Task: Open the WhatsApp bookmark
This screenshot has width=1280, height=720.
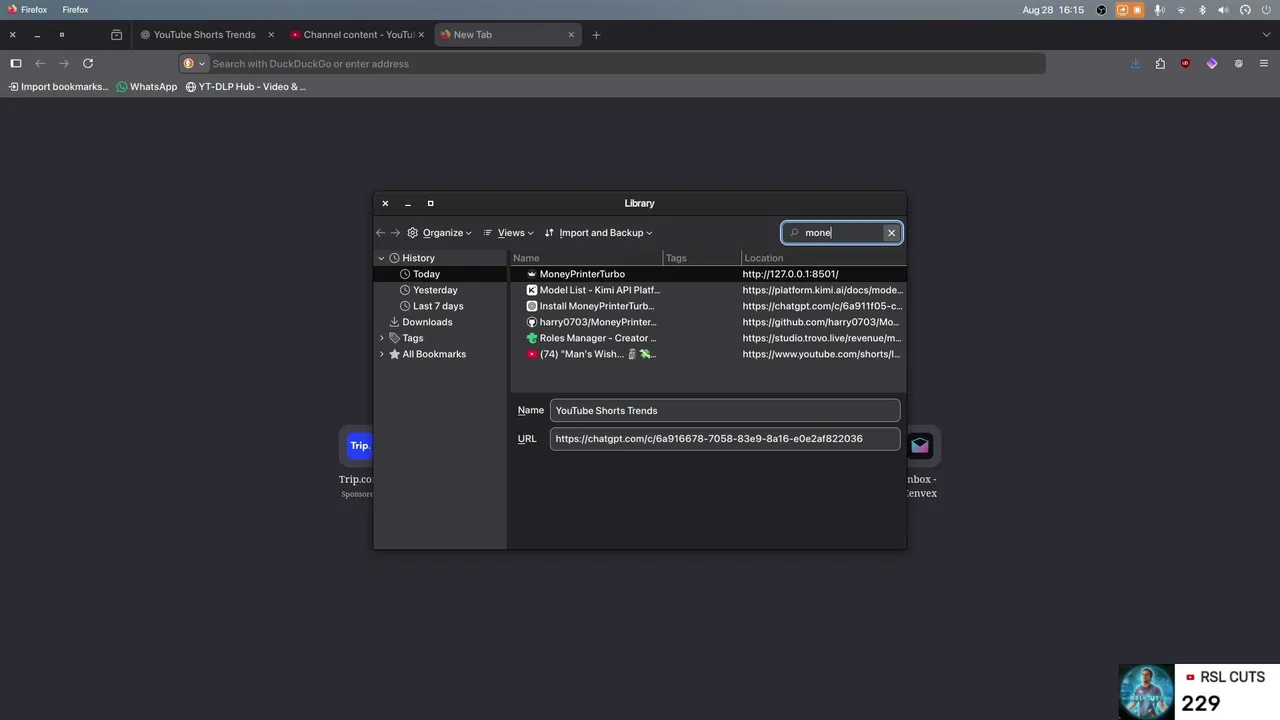Action: tap(147, 87)
